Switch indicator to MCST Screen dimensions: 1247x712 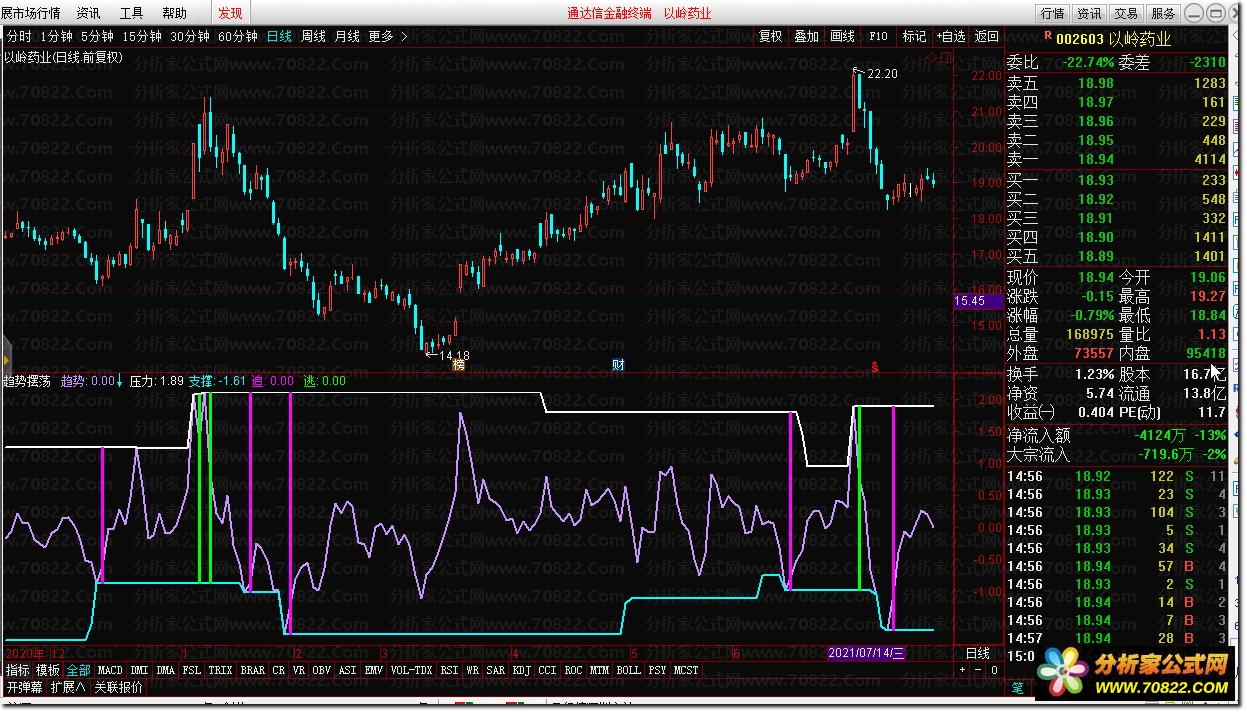click(686, 670)
